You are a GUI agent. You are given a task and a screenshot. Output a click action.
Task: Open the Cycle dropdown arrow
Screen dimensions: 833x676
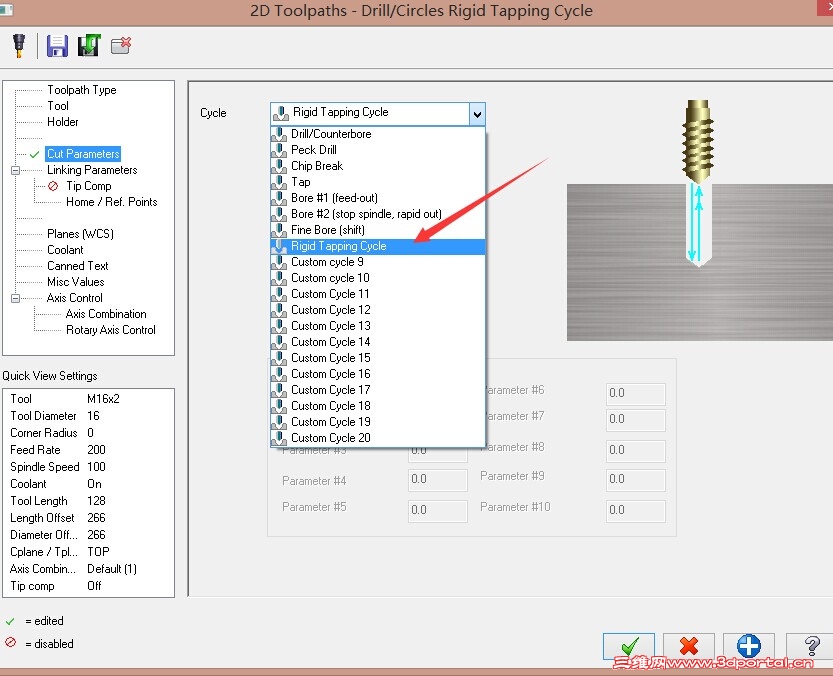tap(477, 114)
